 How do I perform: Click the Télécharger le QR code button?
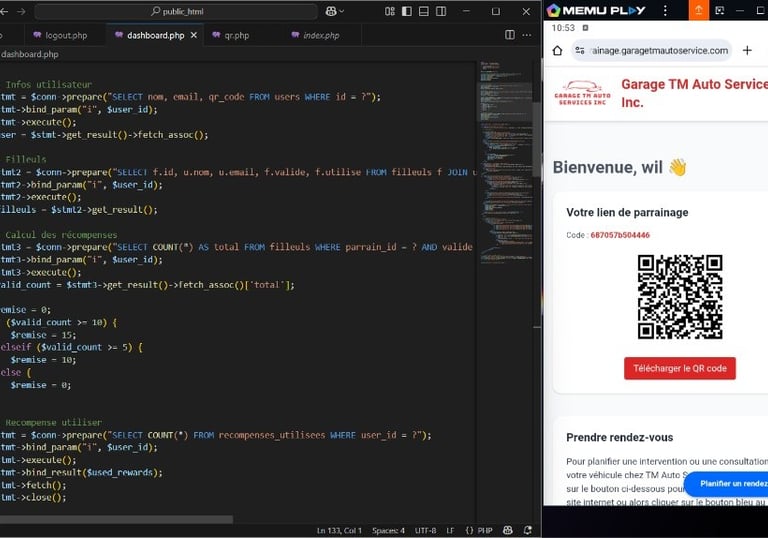[x=680, y=368]
